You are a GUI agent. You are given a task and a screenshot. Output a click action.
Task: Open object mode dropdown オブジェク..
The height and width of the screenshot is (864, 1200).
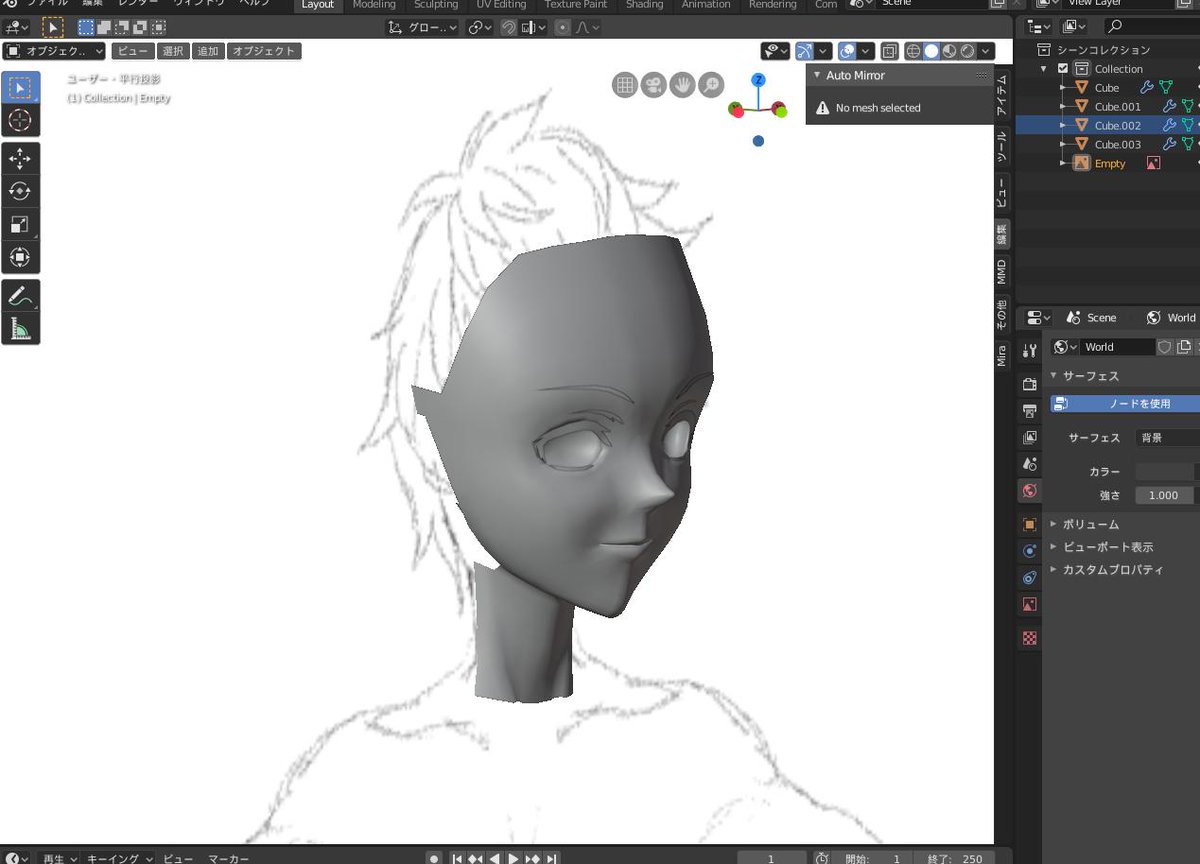pyautogui.click(x=54, y=51)
